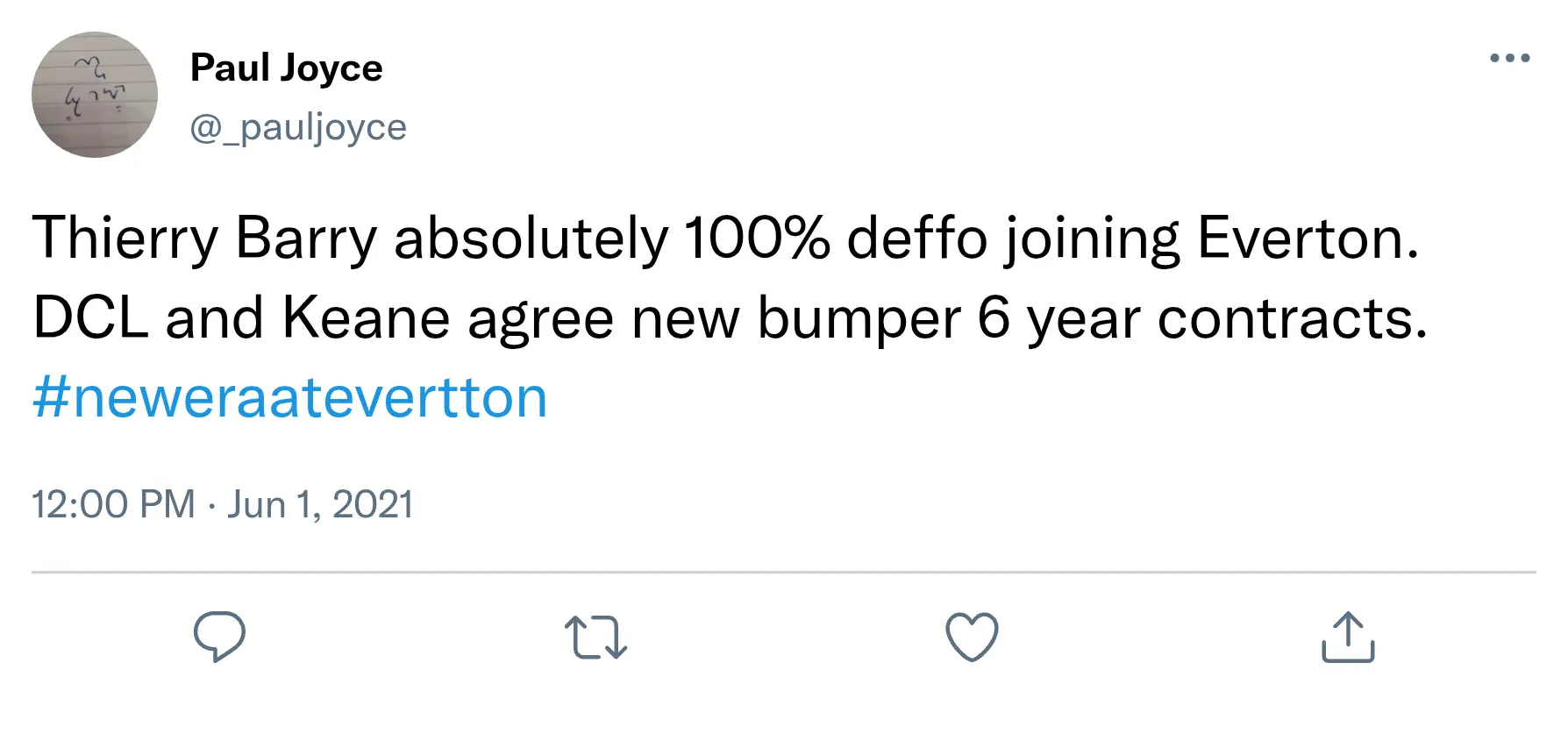This screenshot has width=1568, height=734.
Task: Open the Paul Joyce display name link
Action: click(286, 68)
